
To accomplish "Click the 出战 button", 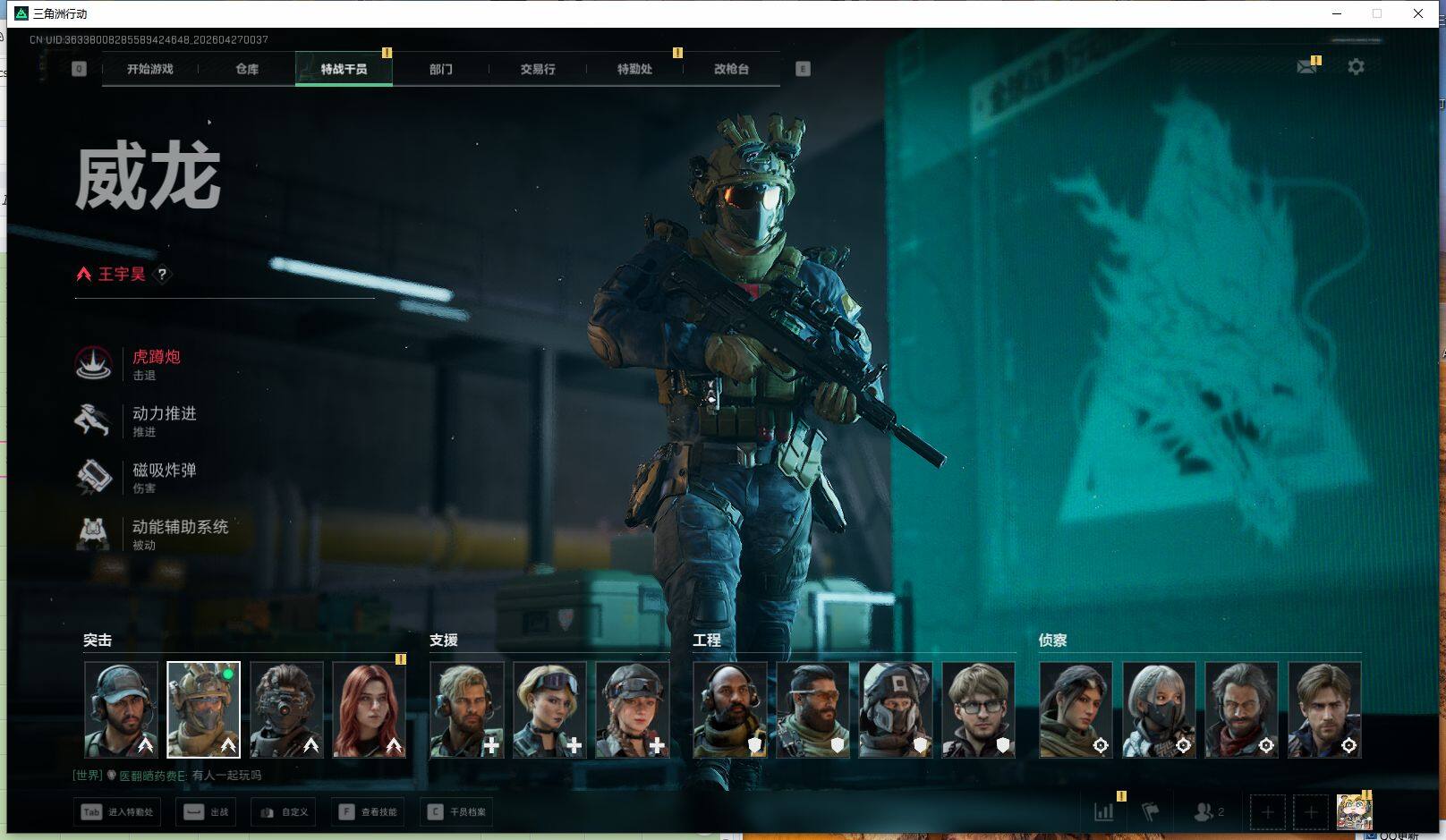I will [x=206, y=812].
